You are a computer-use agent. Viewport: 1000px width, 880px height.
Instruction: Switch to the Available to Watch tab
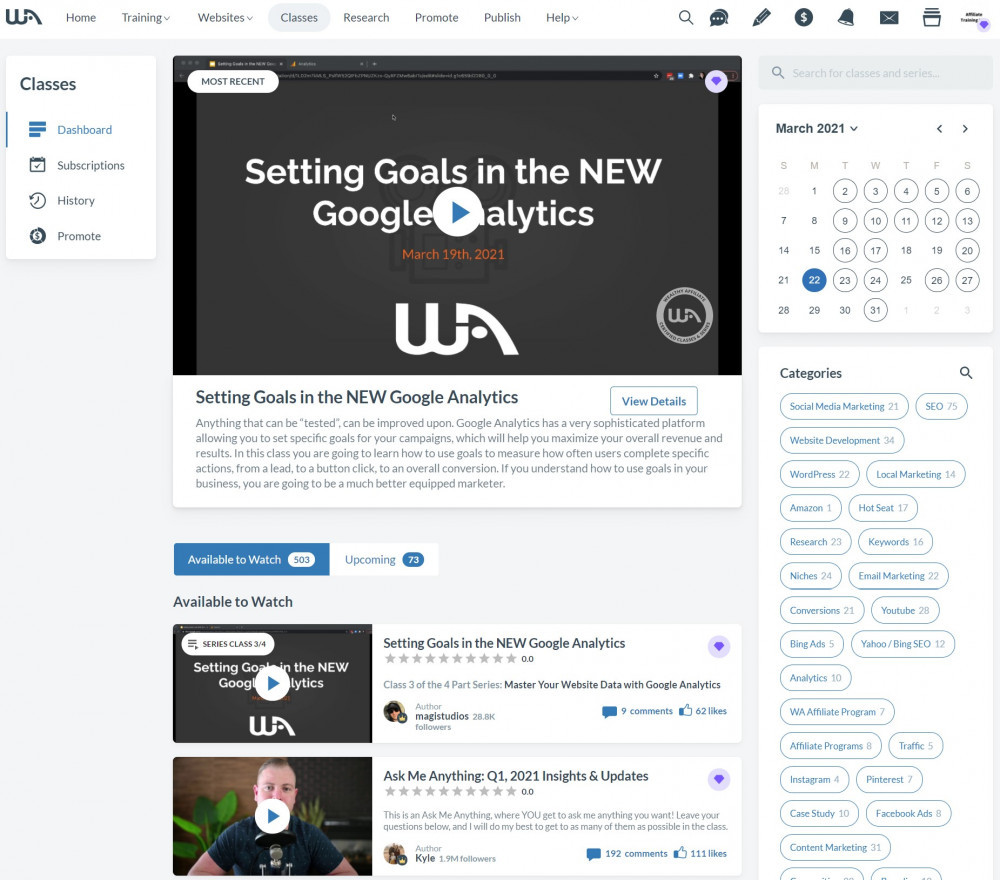pos(251,559)
